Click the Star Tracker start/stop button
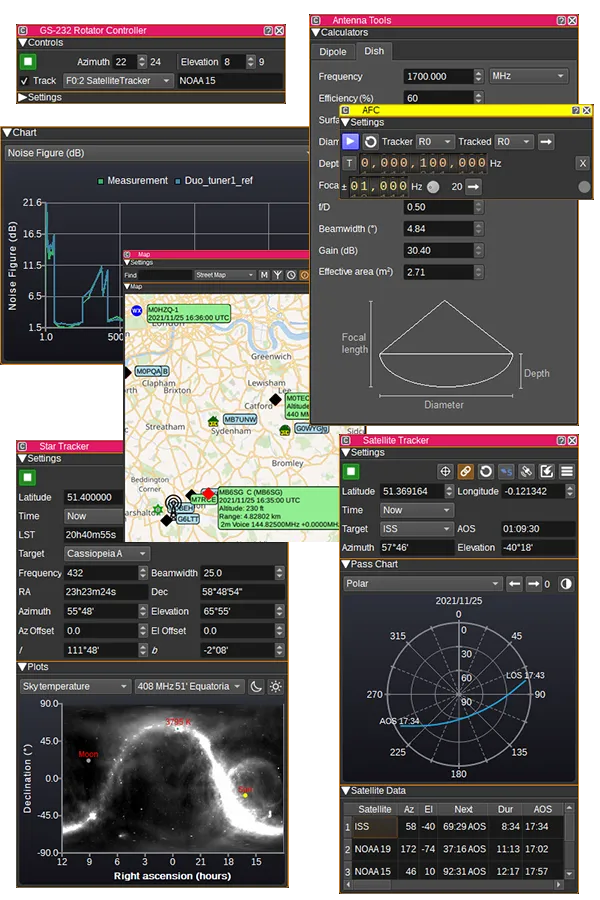This screenshot has height=900, width=600. coord(28,478)
